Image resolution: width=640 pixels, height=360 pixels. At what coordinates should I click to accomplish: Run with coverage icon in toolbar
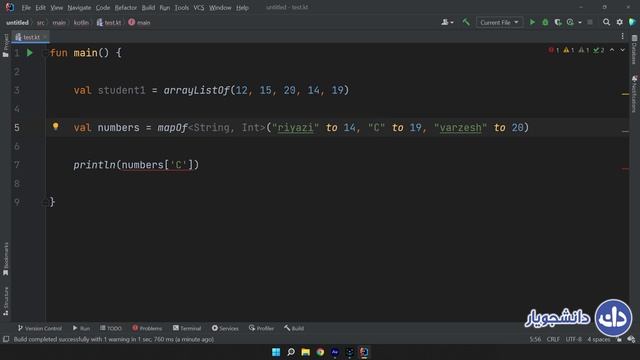click(x=558, y=22)
